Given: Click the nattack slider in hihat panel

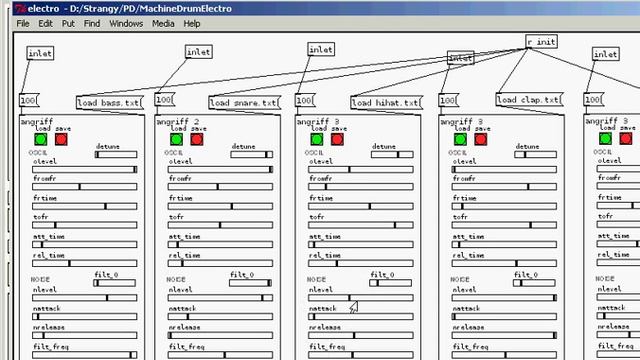Looking at the screenshot, I should [361, 317].
